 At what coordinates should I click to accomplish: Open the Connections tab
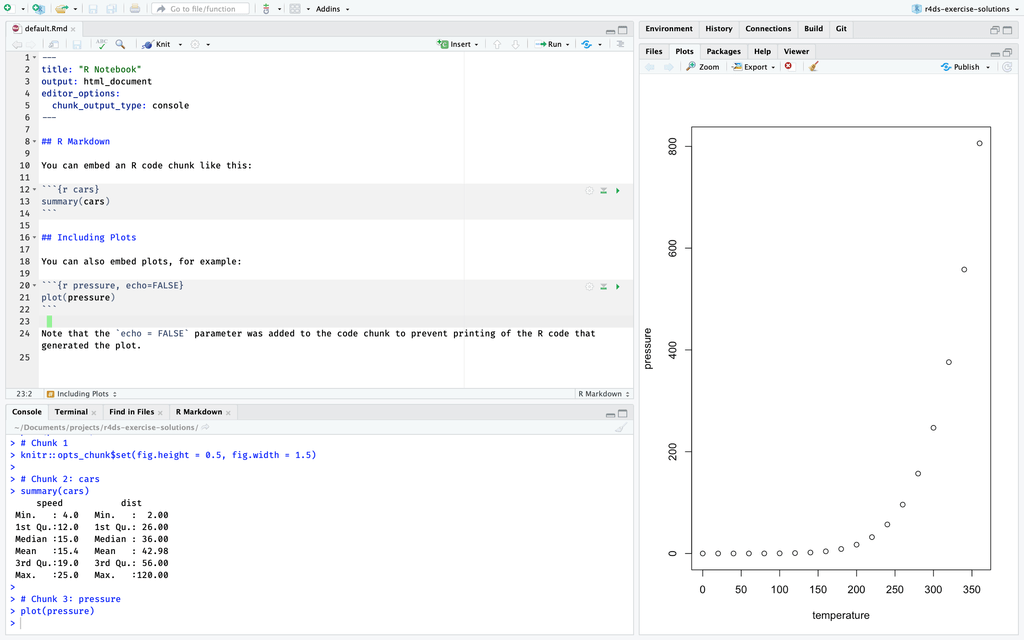[768, 29]
